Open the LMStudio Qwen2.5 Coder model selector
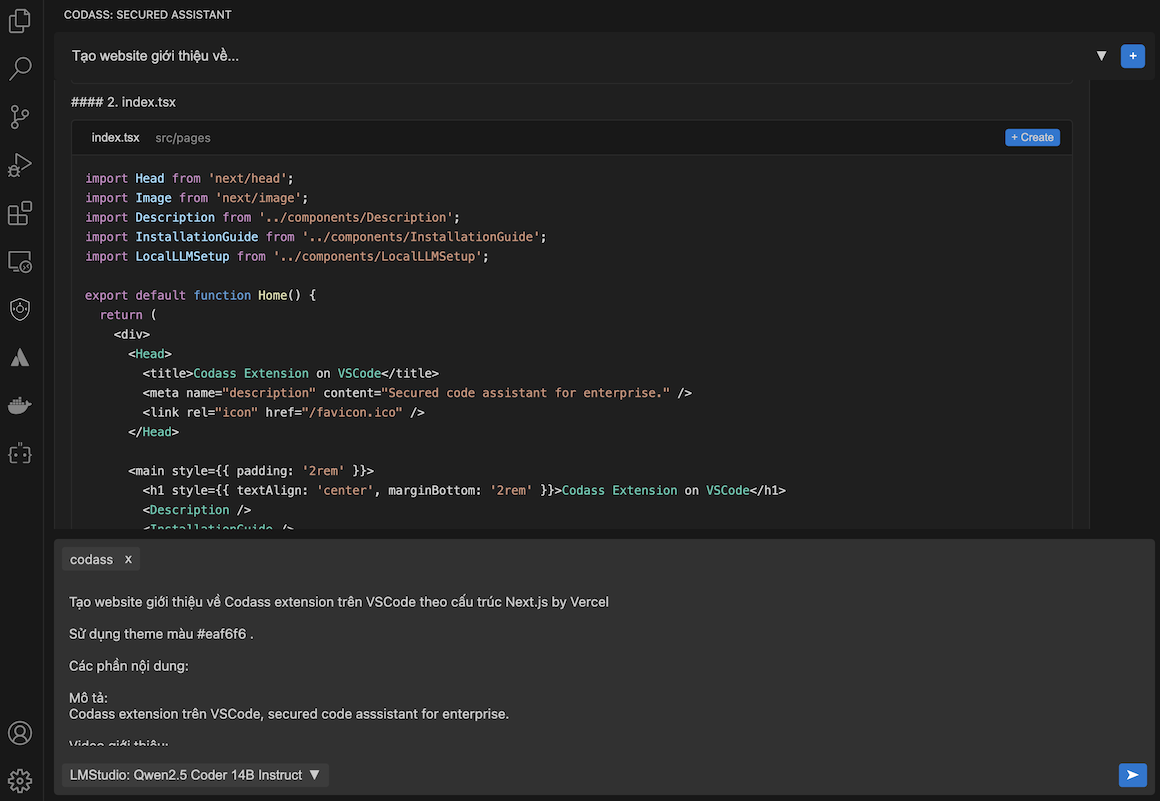Screen dimensions: 1160x801 tap(195, 775)
